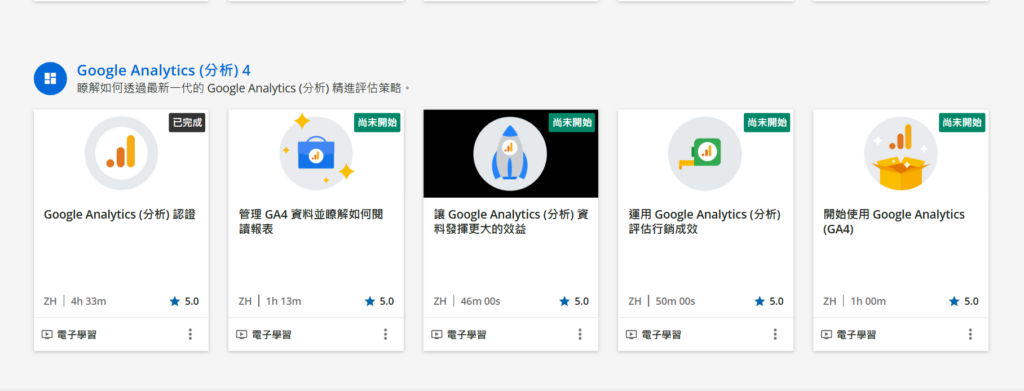Open the yellow box thumbnail for 開始使用 Google Analytics

point(901,153)
